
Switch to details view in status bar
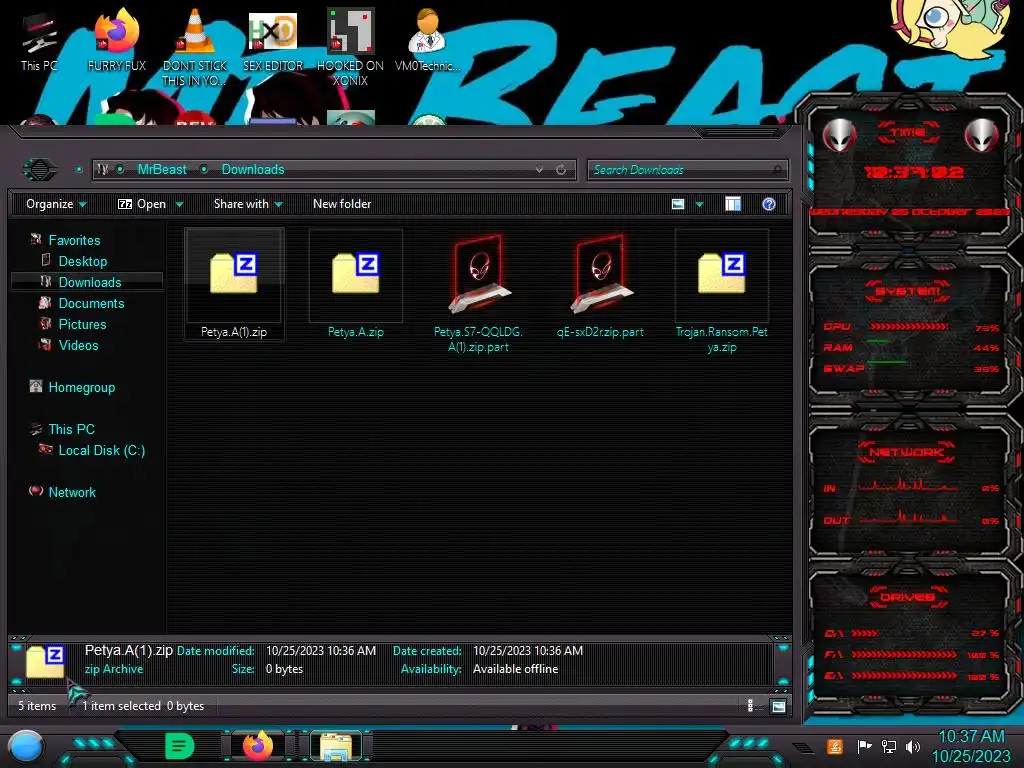pos(750,705)
